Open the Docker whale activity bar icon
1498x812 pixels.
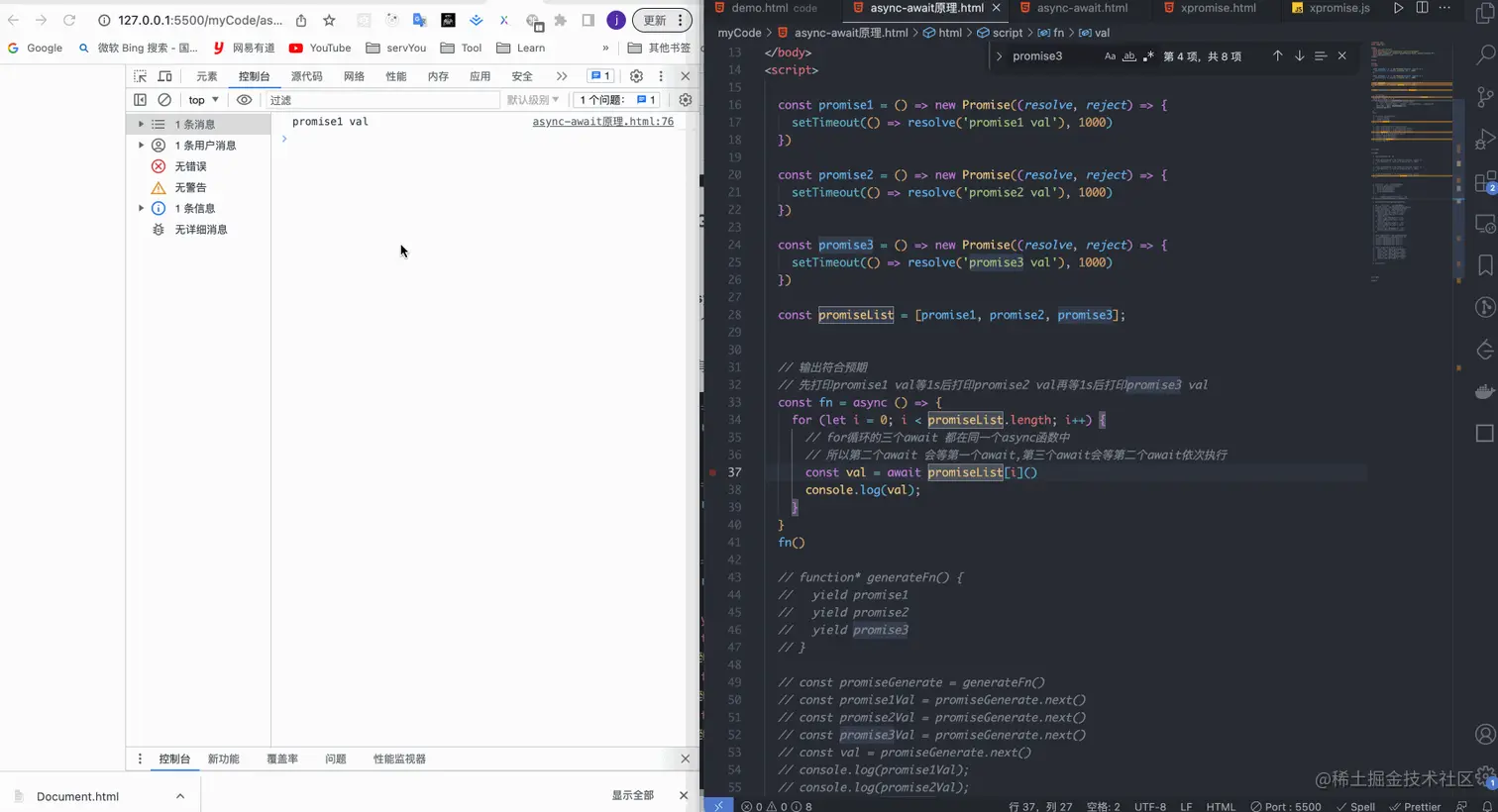tap(1484, 391)
